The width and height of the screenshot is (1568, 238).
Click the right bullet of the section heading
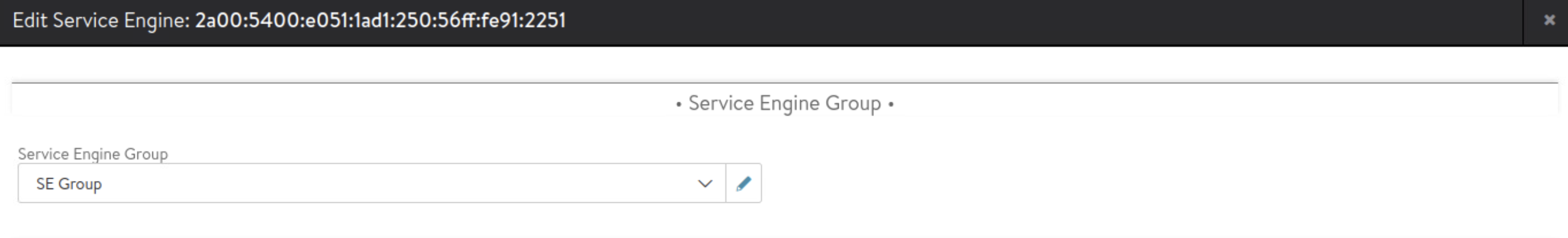point(891,104)
